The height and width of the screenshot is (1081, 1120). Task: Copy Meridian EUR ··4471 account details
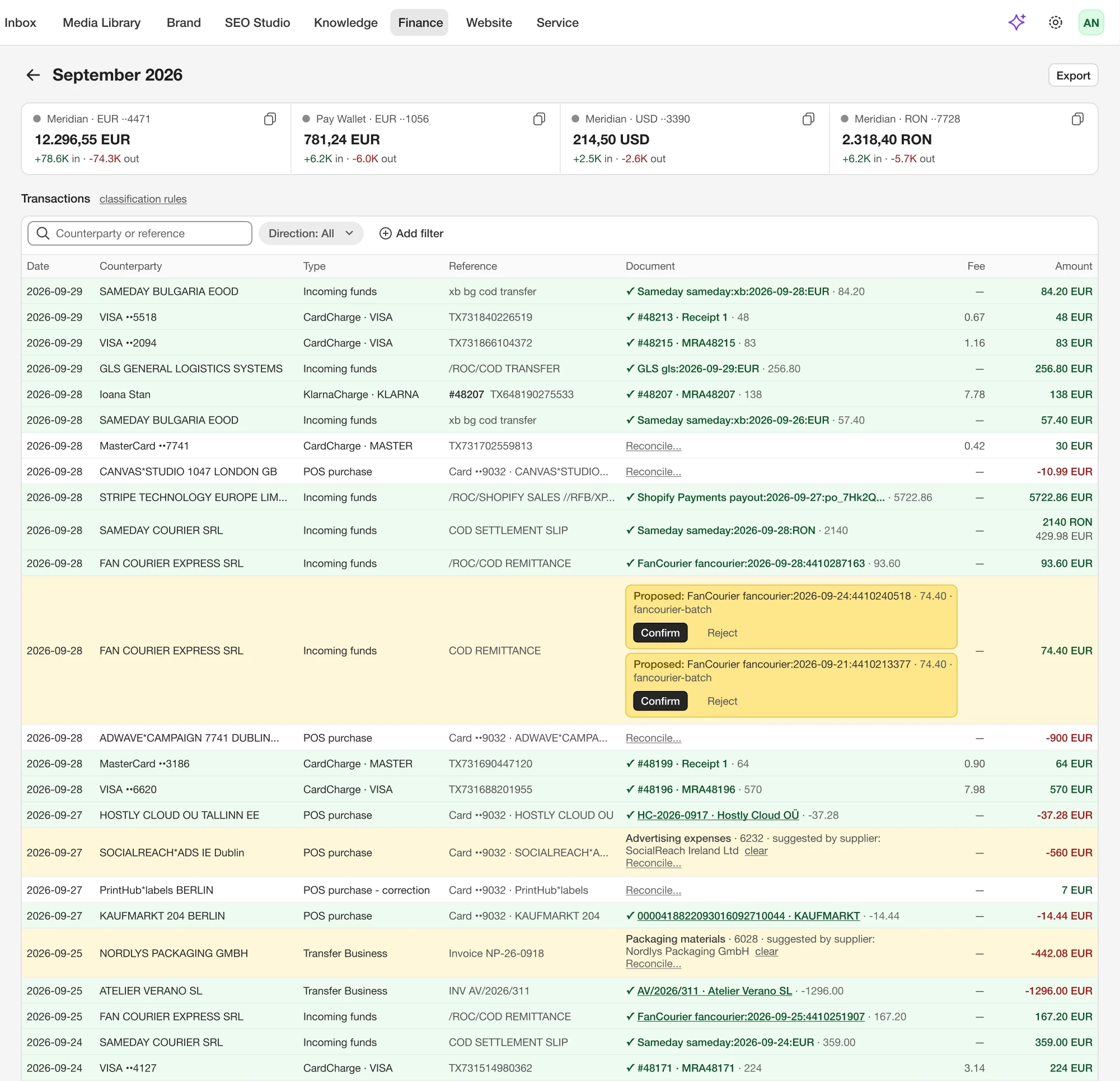(270, 119)
